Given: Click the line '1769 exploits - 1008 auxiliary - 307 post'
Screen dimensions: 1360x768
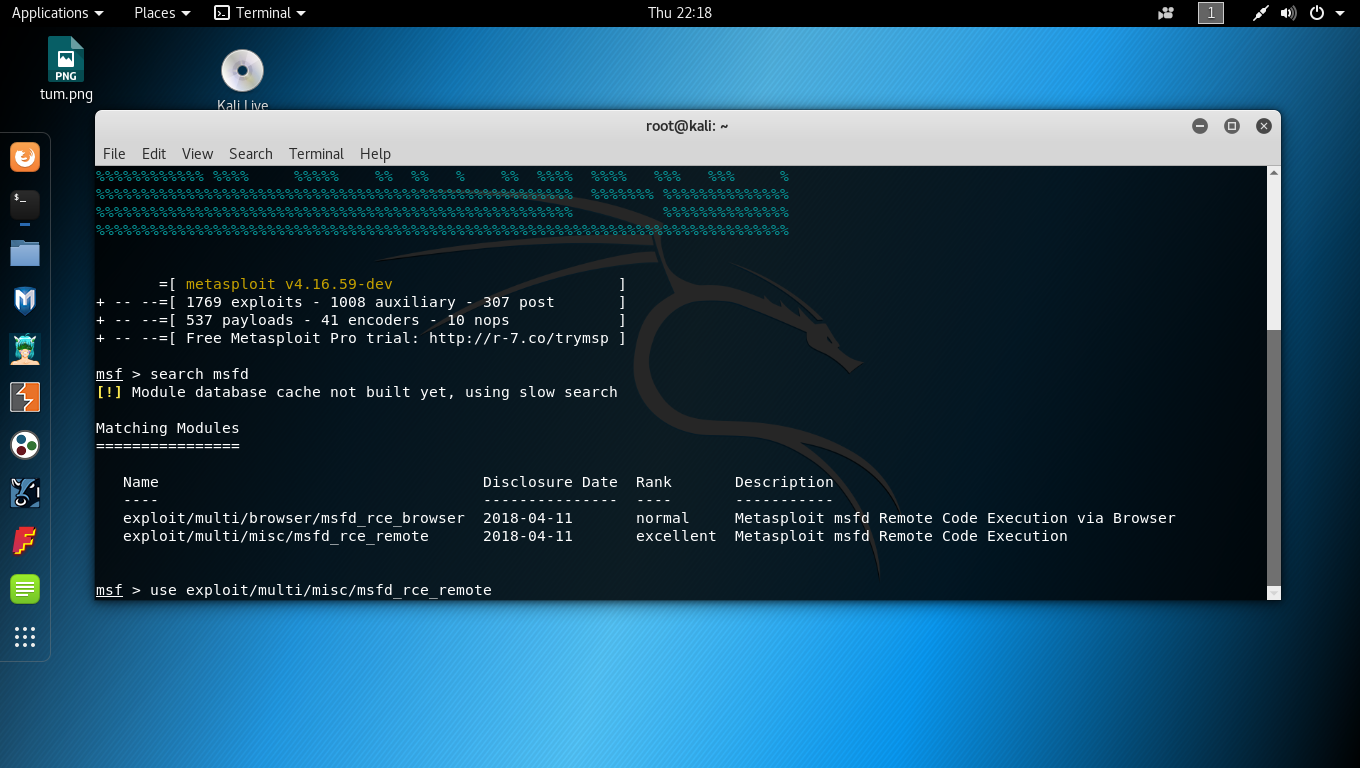Looking at the screenshot, I should [370, 303].
